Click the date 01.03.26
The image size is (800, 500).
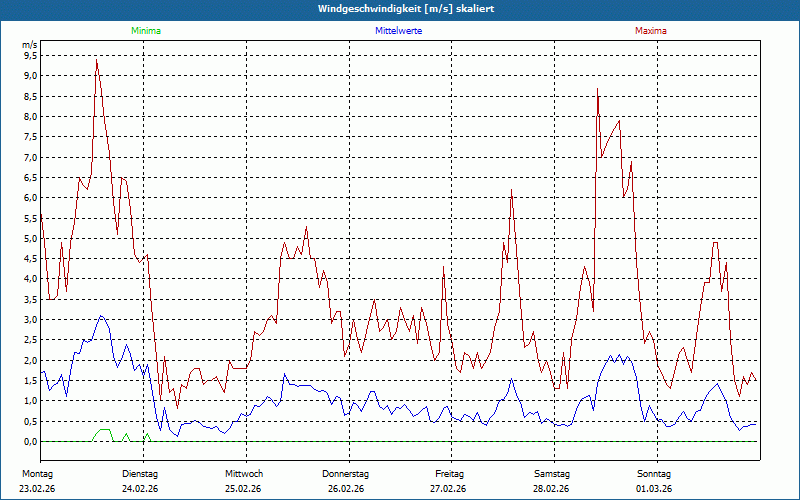(x=654, y=489)
